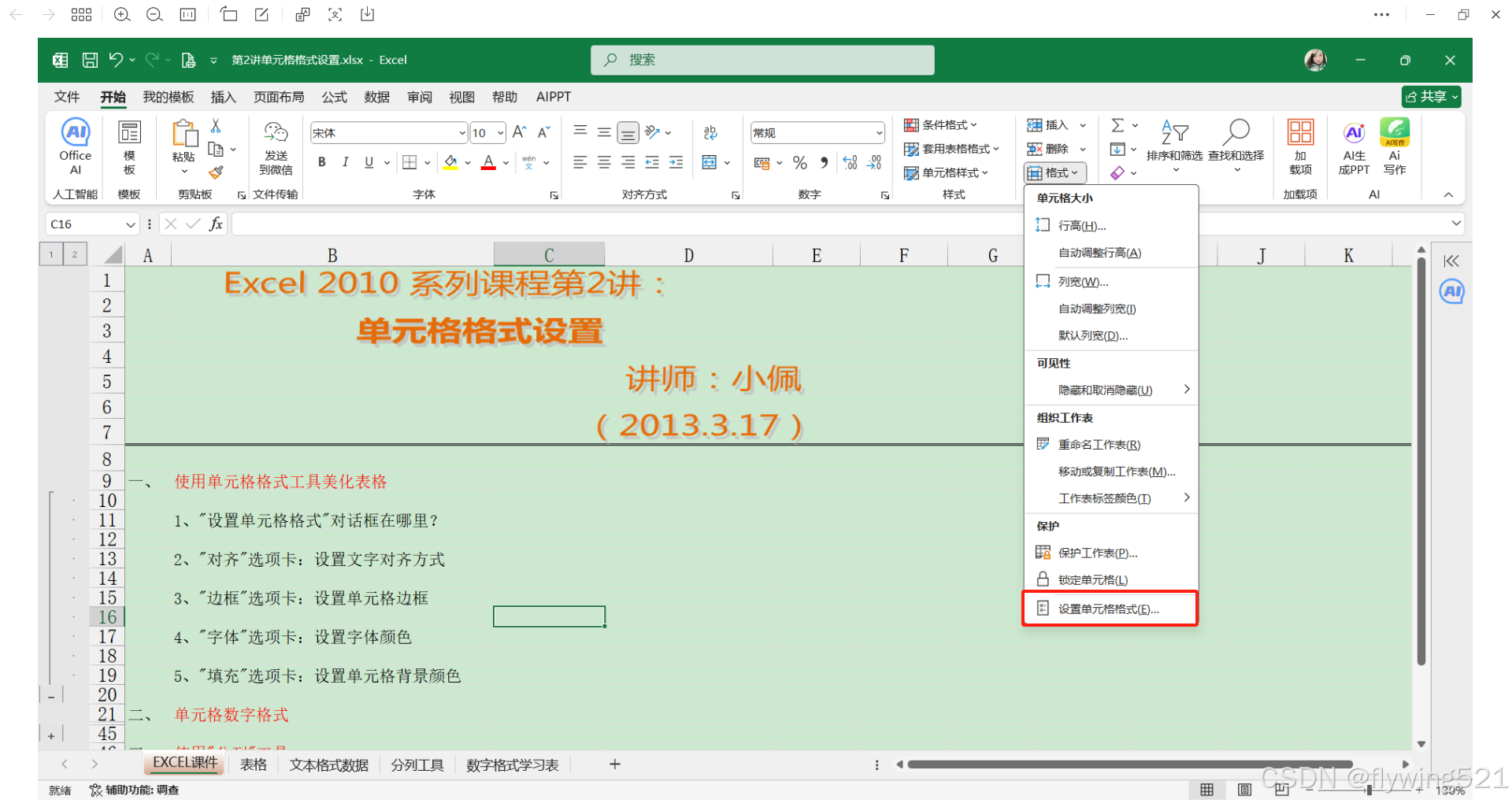Switch to the 公式 ribbon tab
Viewport: 1512px width, 803px height.
334,97
